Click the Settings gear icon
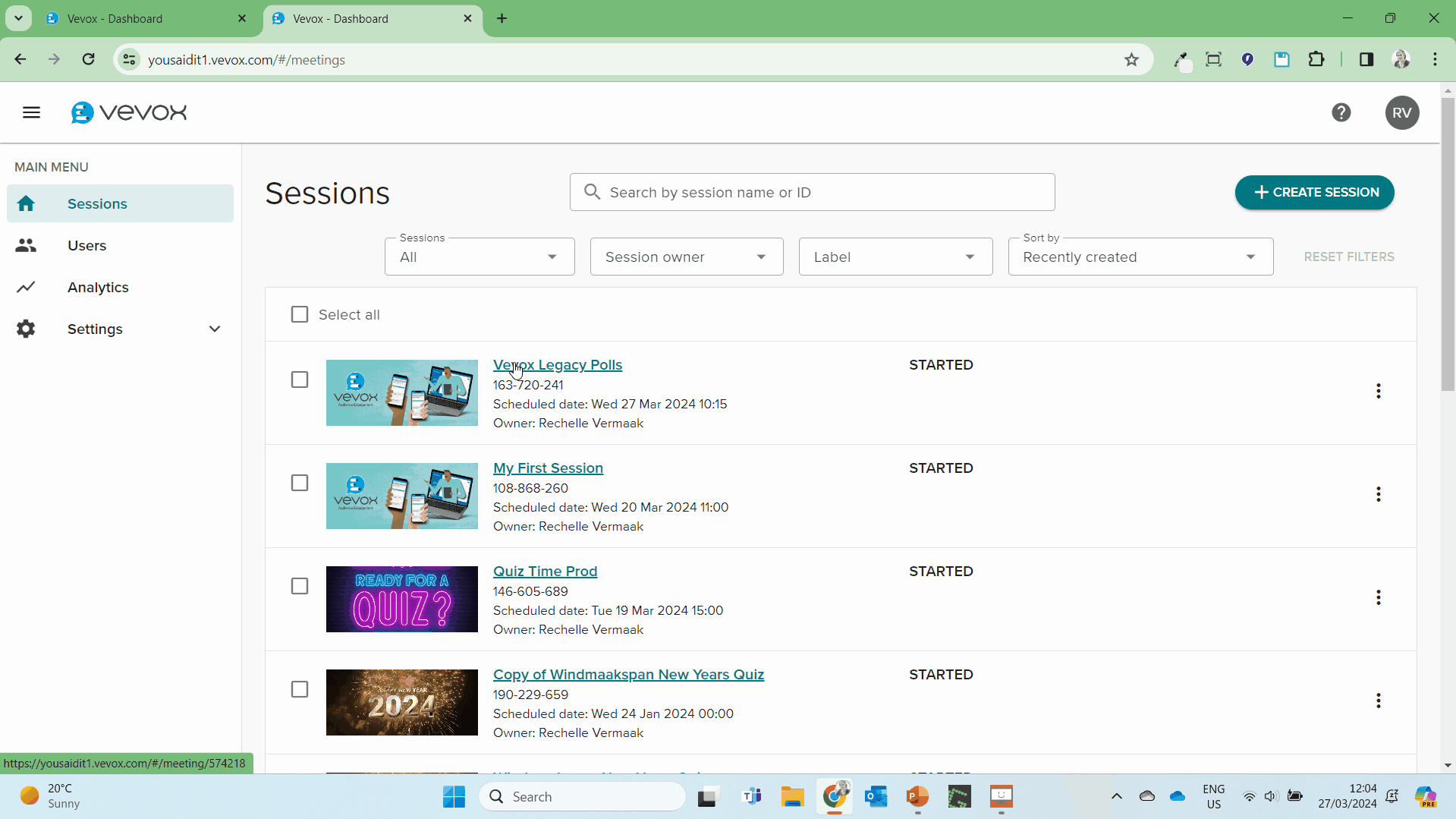The image size is (1456, 819). [26, 328]
